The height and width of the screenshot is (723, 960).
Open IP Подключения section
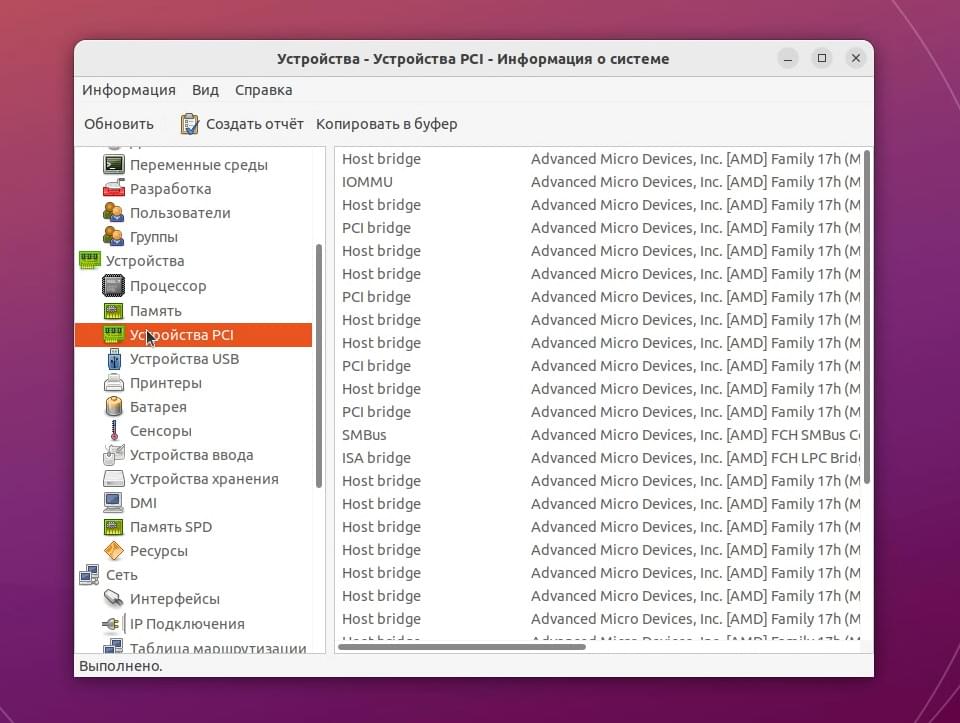187,624
